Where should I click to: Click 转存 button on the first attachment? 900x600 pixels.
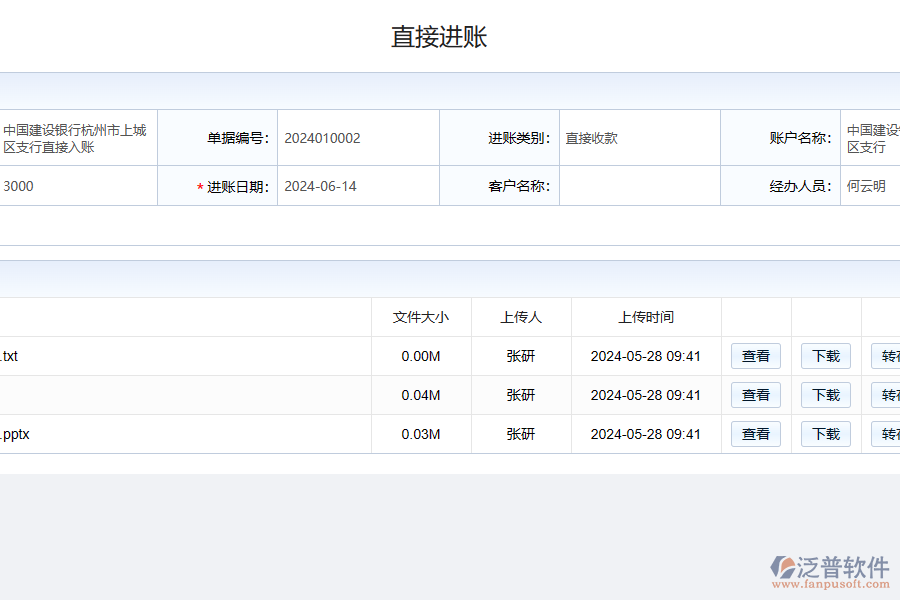[x=887, y=356]
